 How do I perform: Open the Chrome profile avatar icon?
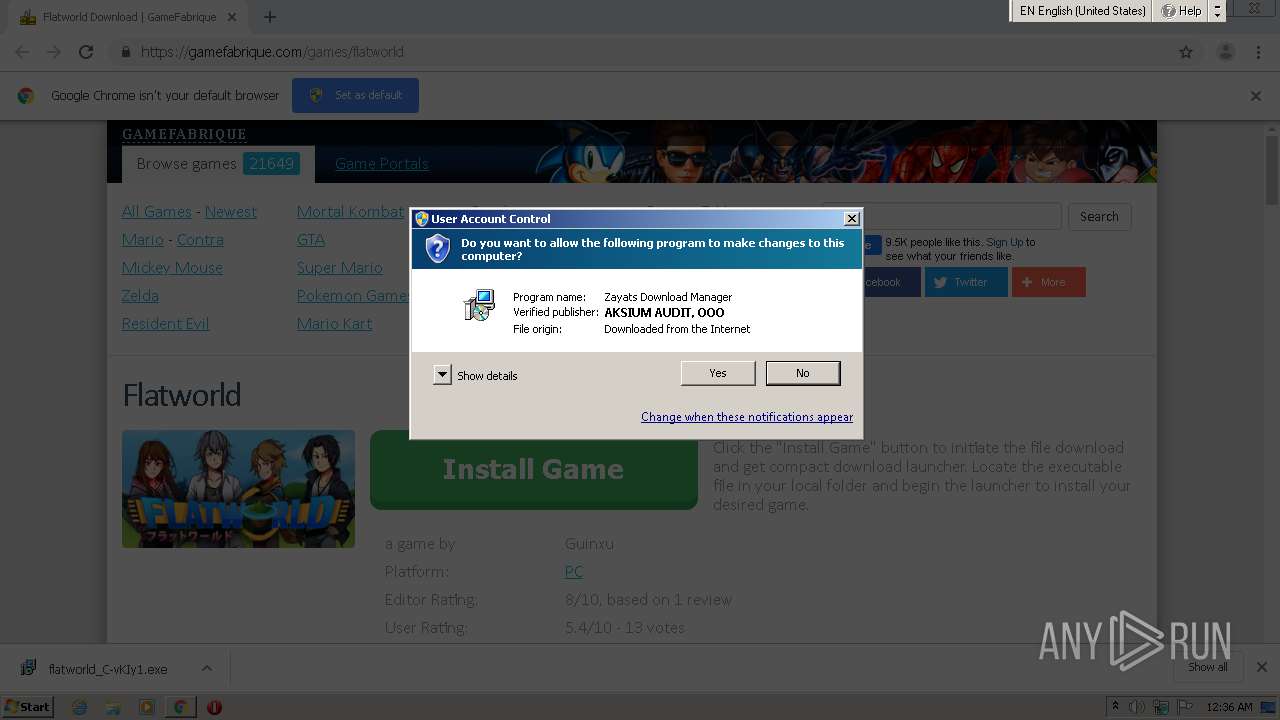click(x=1226, y=52)
